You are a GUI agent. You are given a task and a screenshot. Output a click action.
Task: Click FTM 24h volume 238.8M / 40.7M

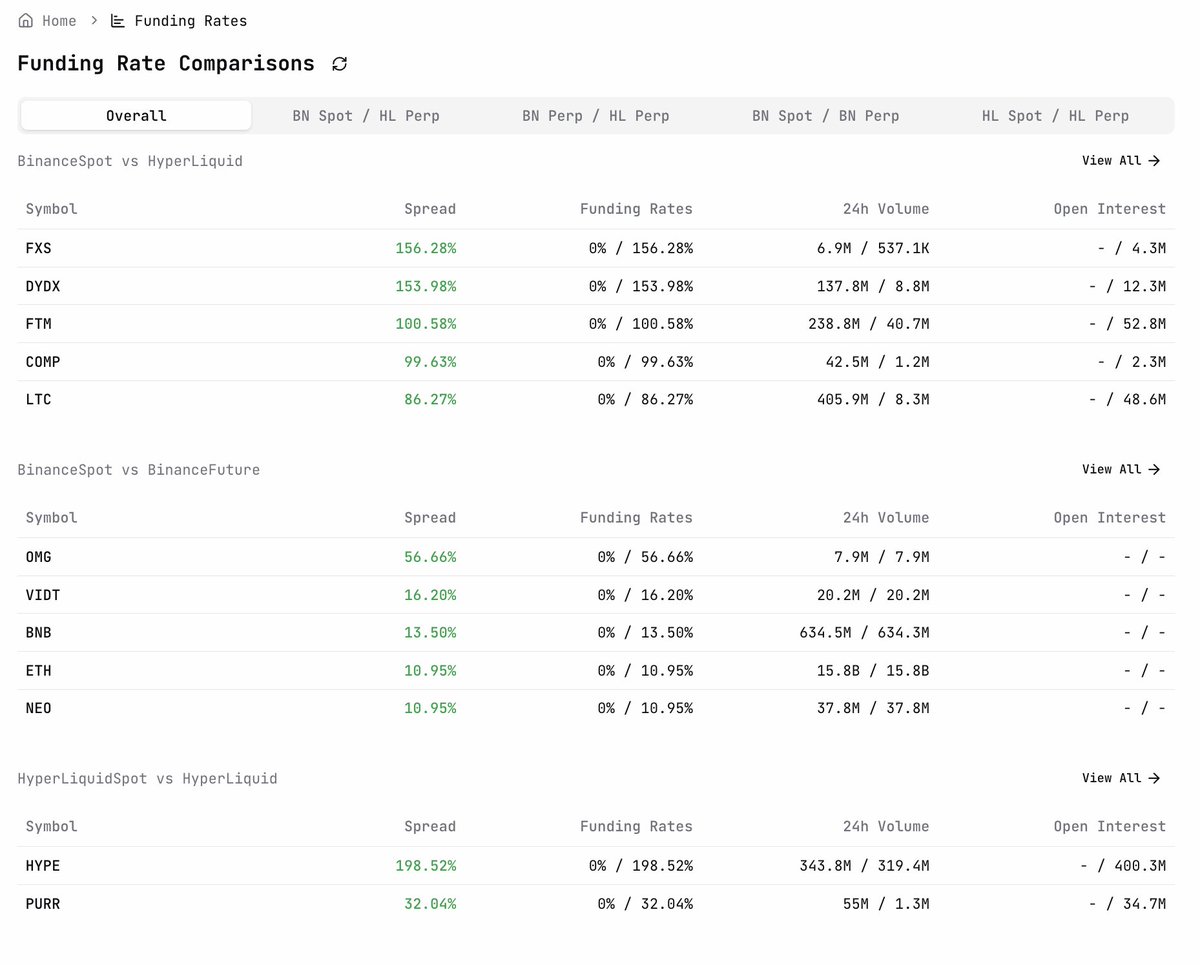(x=869, y=324)
